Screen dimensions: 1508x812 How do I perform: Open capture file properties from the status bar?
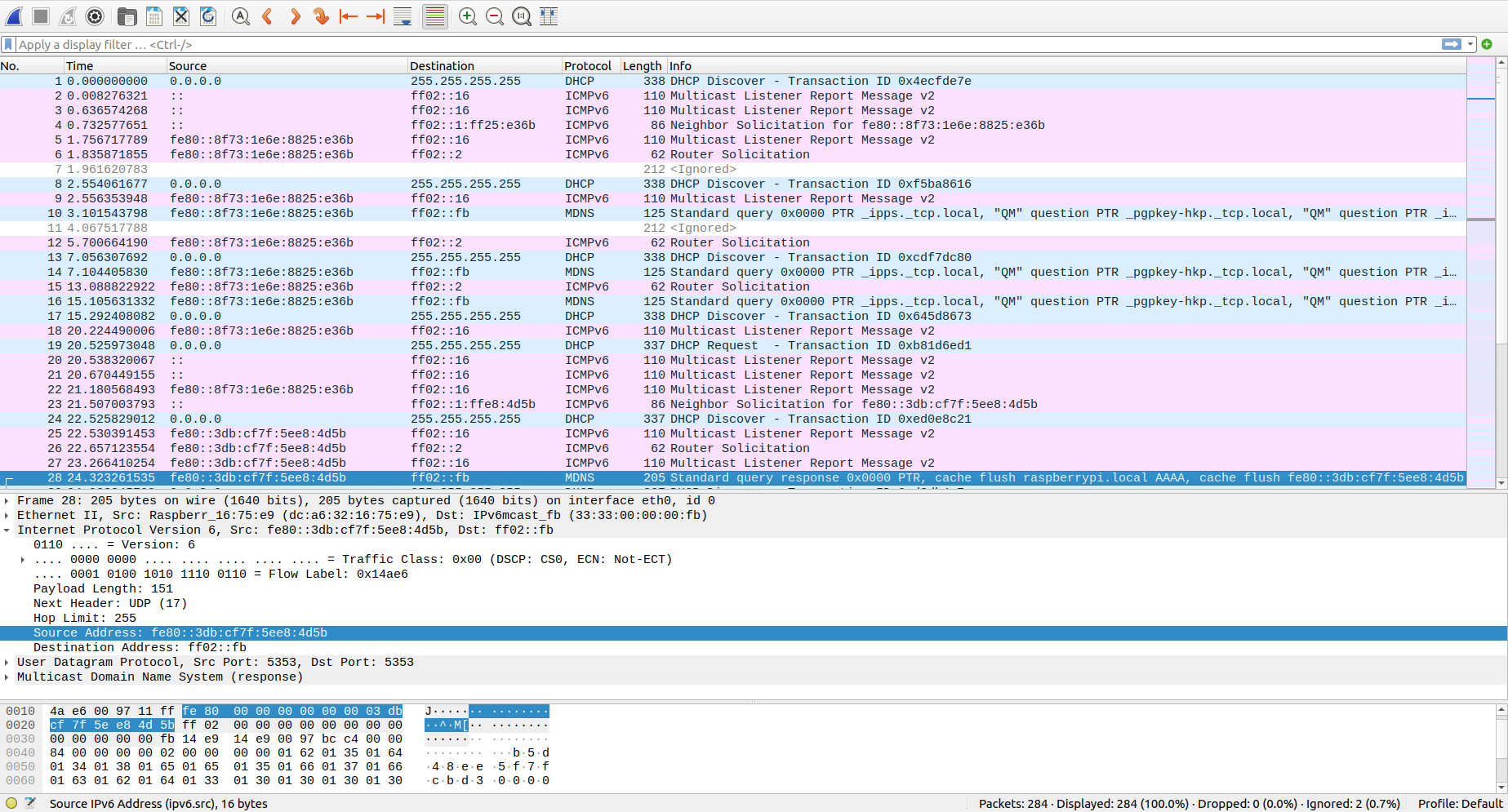[30, 803]
